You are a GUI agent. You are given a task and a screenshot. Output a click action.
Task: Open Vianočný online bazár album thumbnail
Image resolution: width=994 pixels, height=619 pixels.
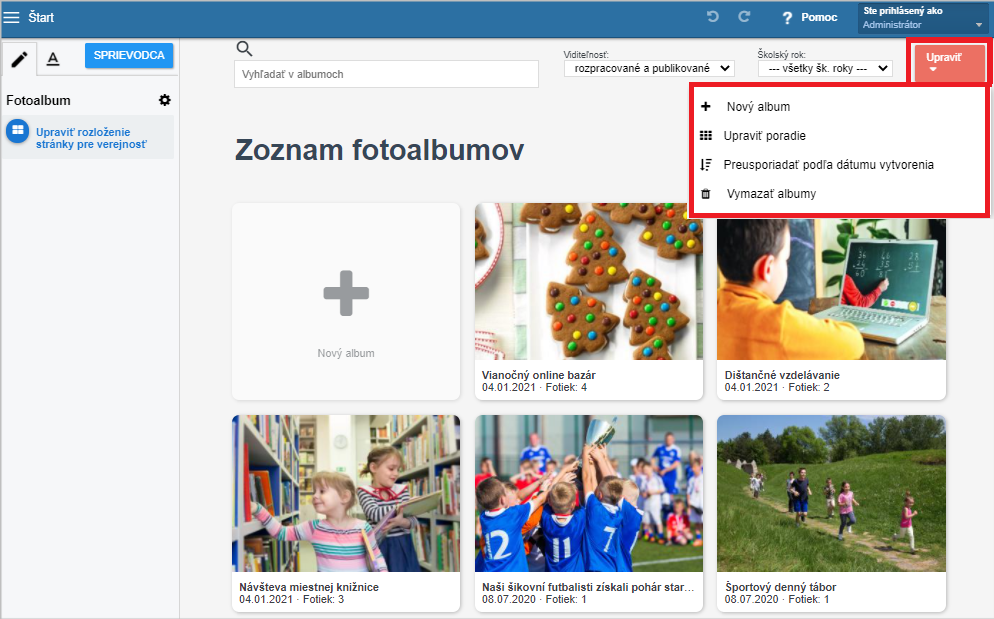589,282
